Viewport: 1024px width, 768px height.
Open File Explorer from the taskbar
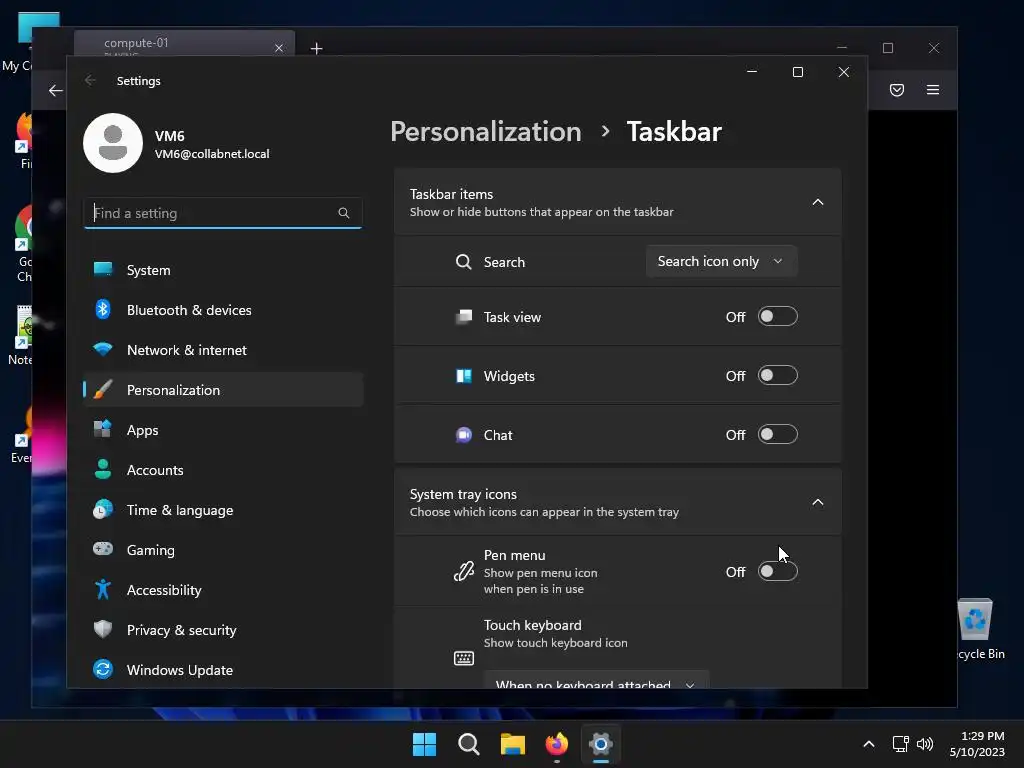(513, 744)
